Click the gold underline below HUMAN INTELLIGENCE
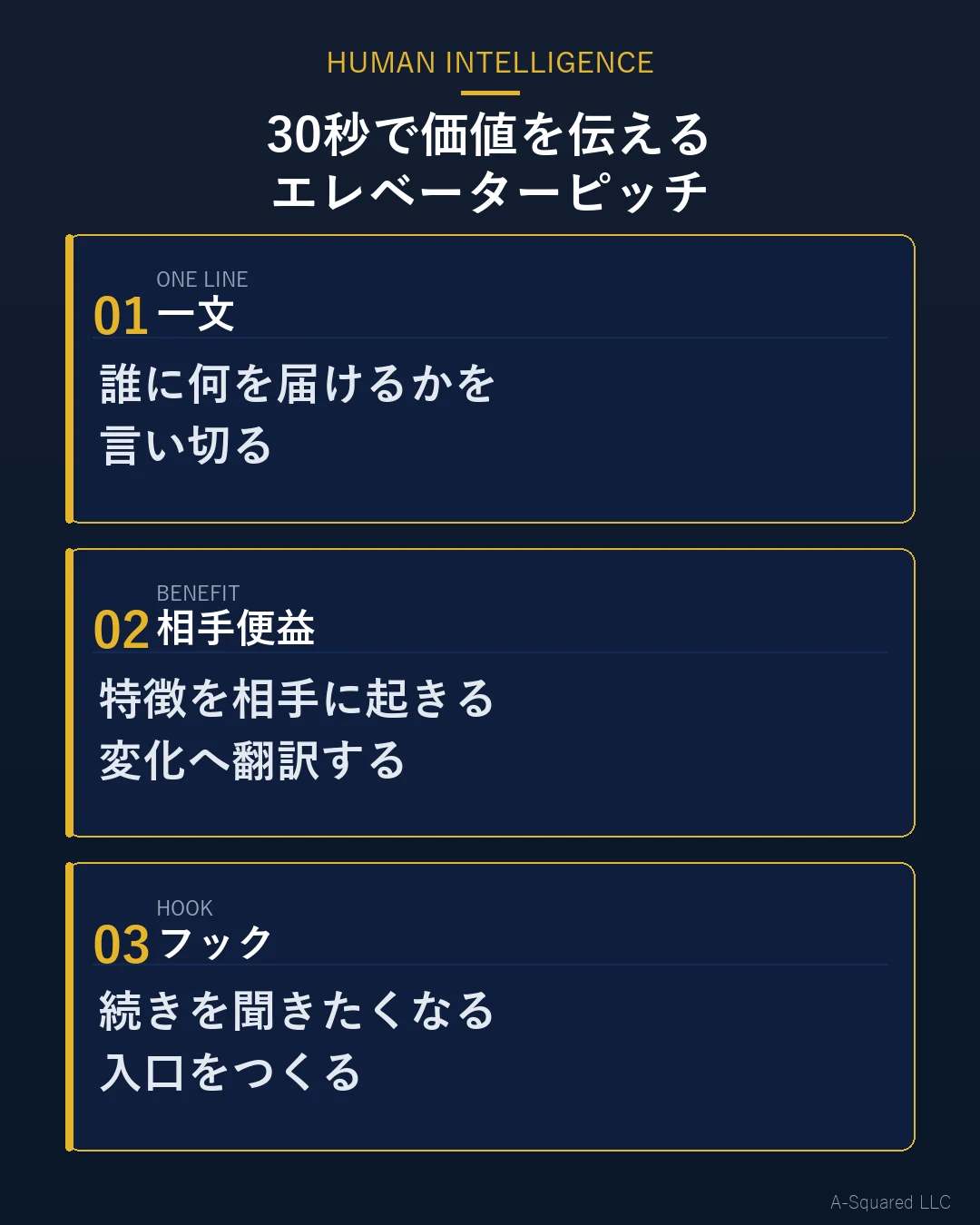 [x=490, y=93]
